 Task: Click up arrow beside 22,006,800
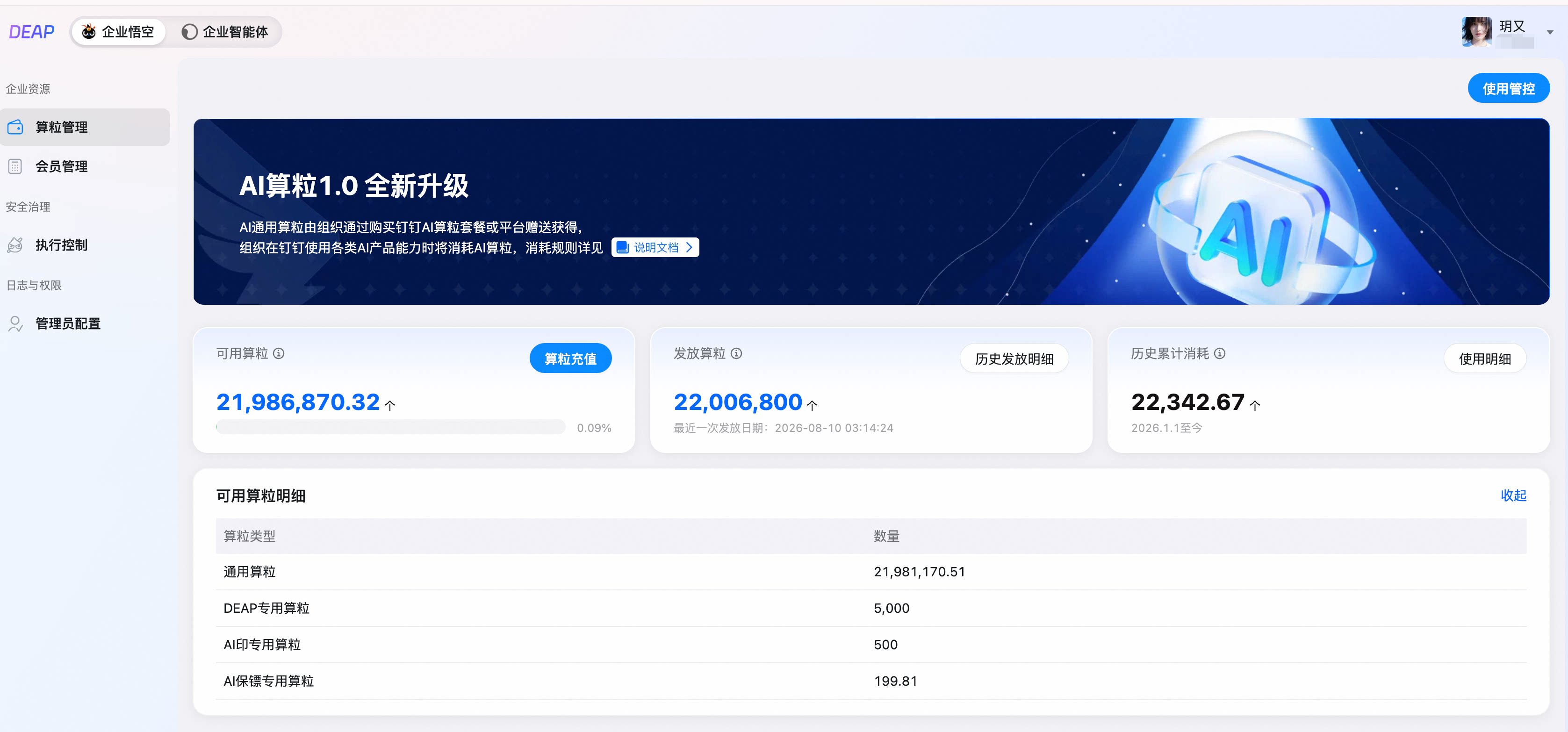[x=812, y=405]
